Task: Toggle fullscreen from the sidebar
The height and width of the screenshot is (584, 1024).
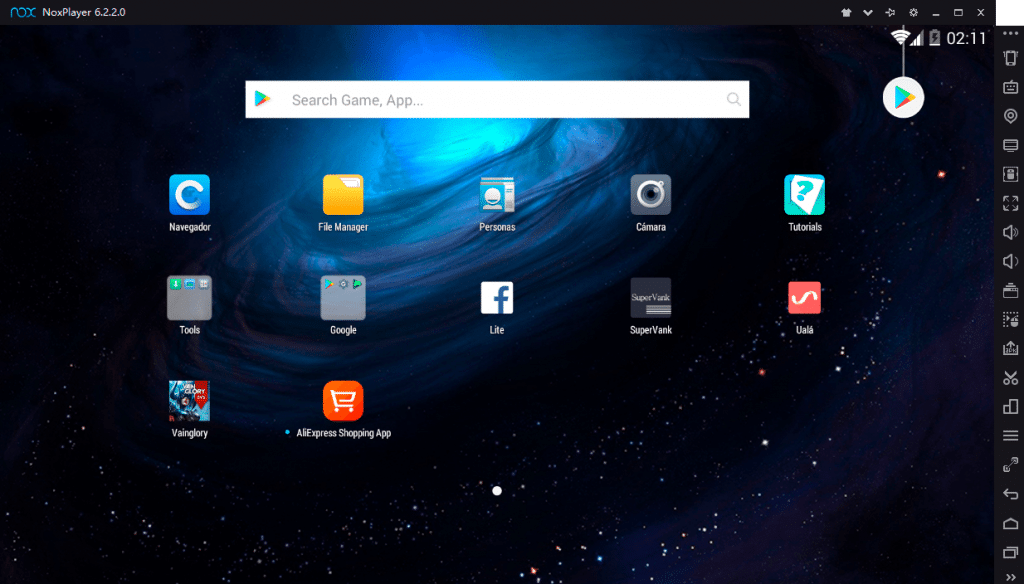Action: [x=1010, y=203]
